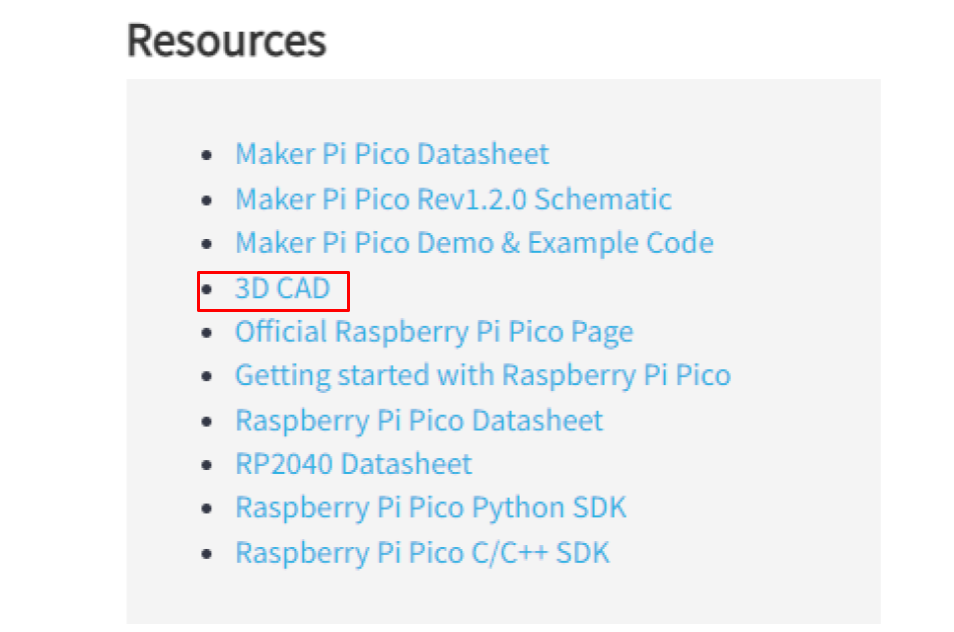Click the 3D CAD link
The width and height of the screenshot is (954, 632).
[x=282, y=288]
